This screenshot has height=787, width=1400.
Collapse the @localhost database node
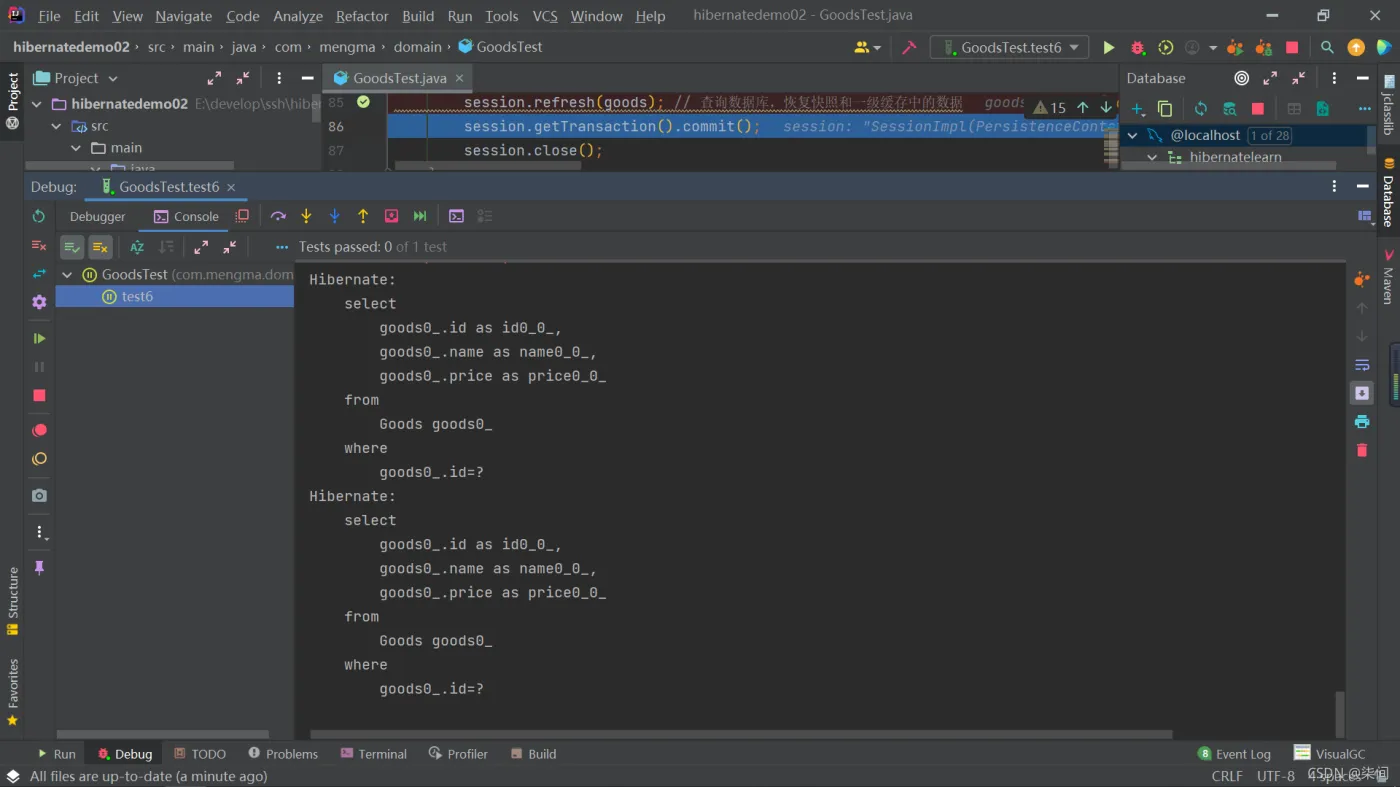1132,135
